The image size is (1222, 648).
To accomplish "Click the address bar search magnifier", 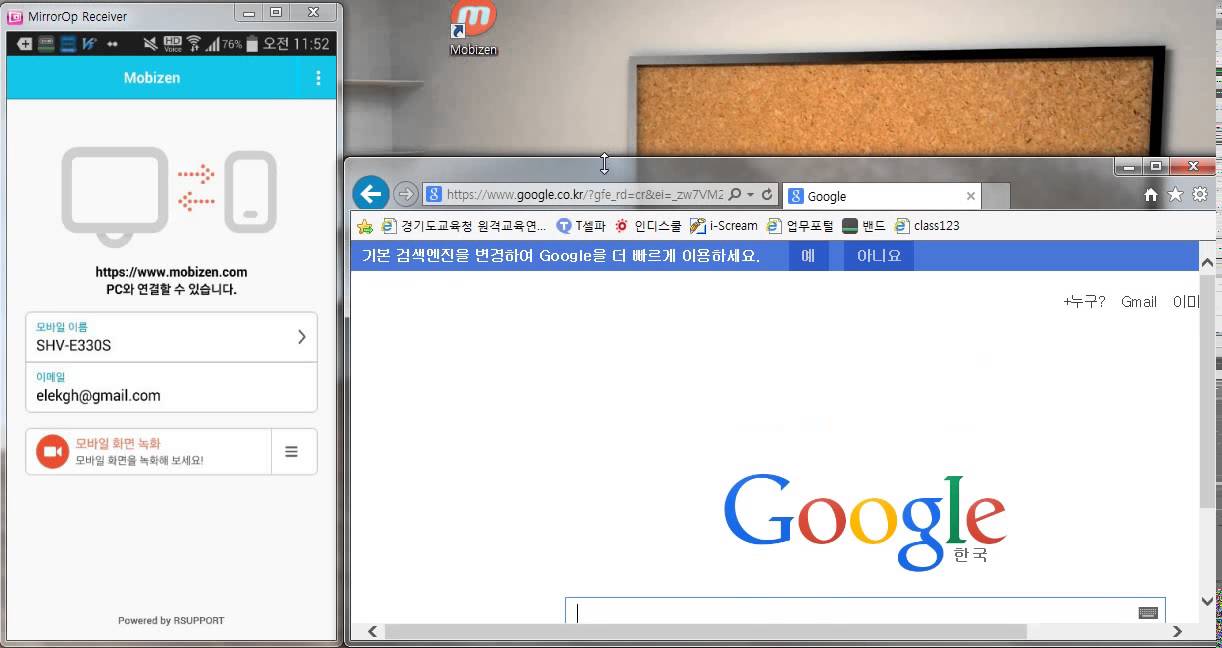I will point(735,195).
